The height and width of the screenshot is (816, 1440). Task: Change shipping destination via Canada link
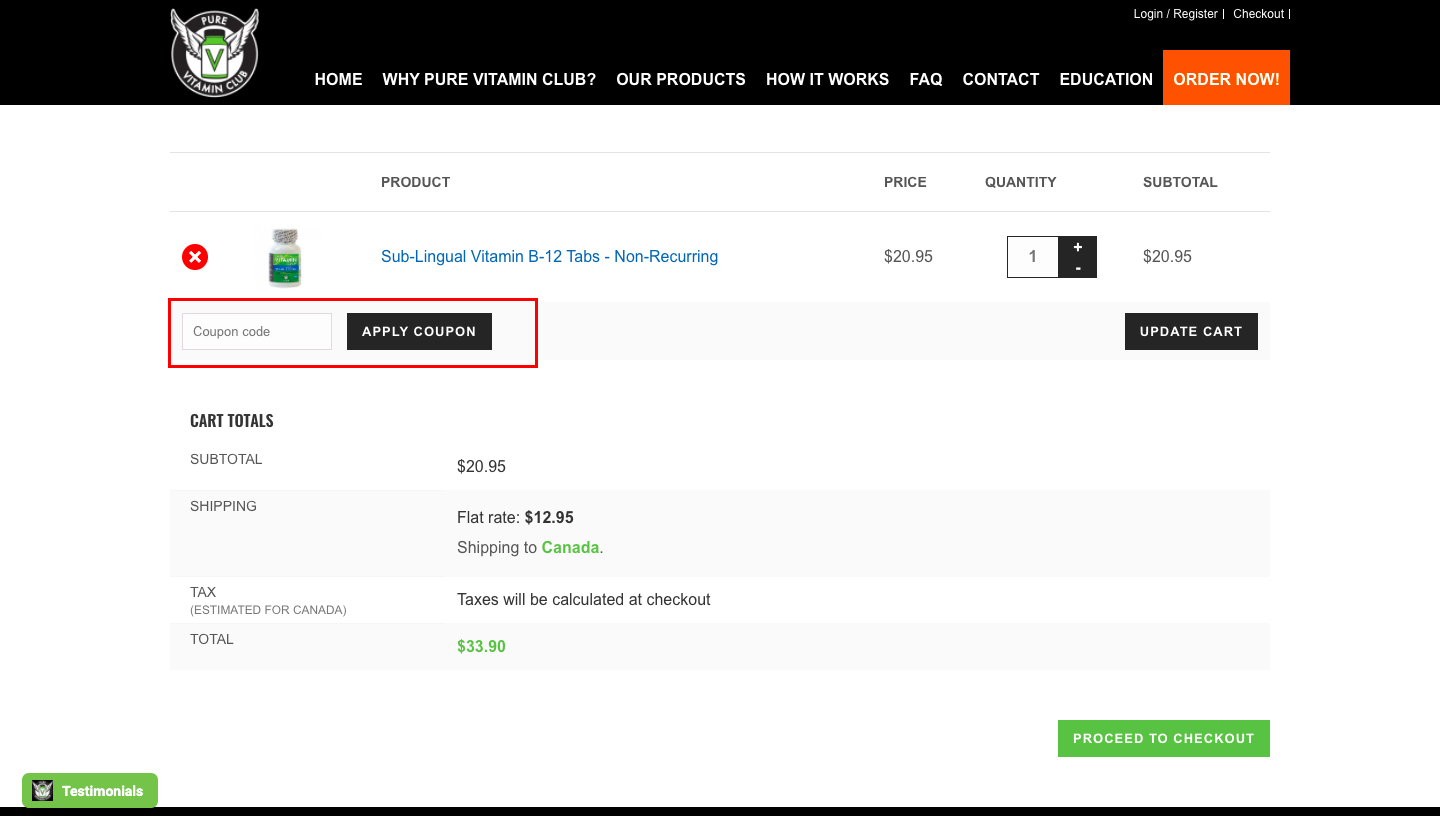click(570, 548)
